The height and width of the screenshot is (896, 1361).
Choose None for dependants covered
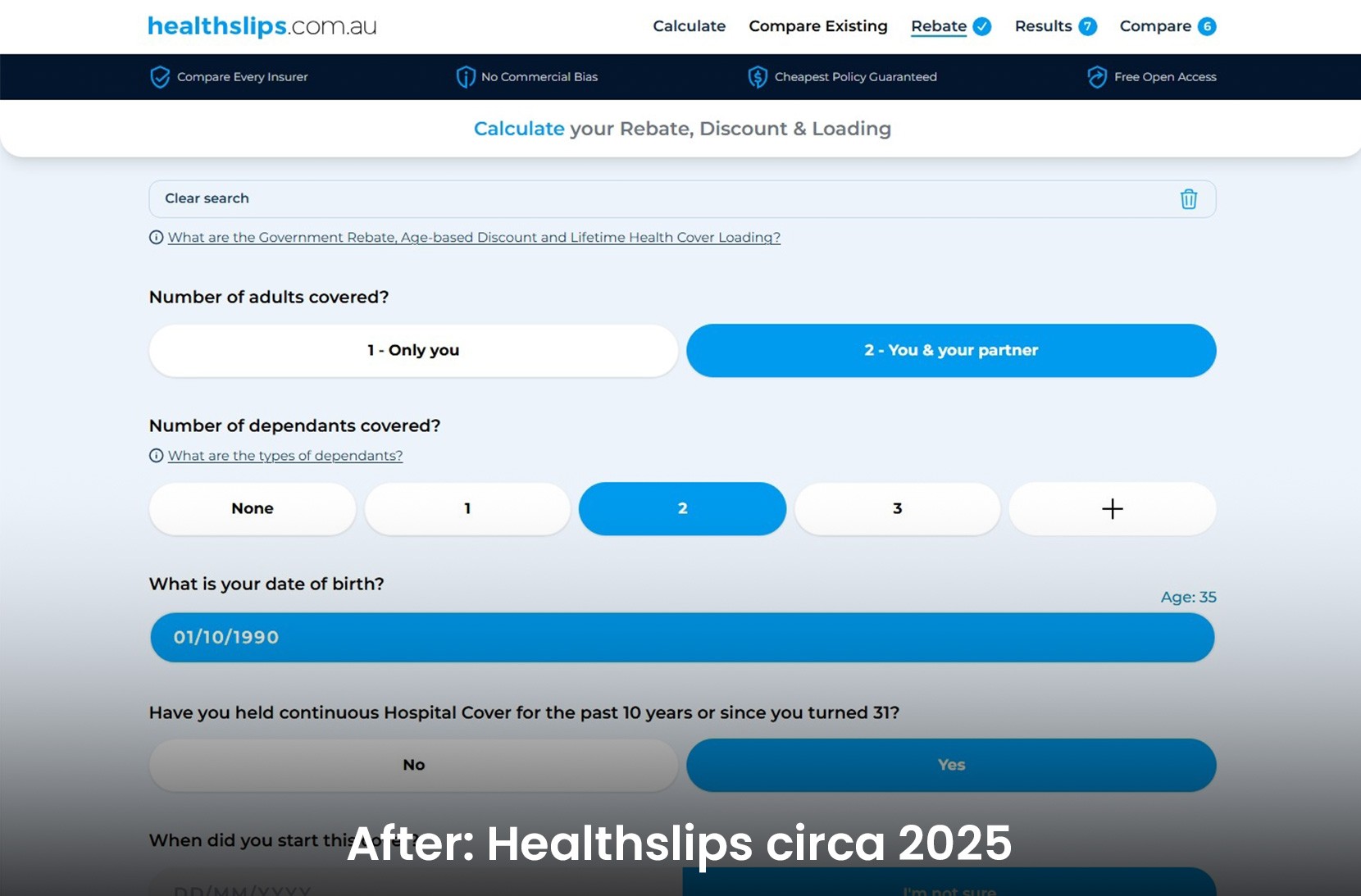(x=253, y=509)
